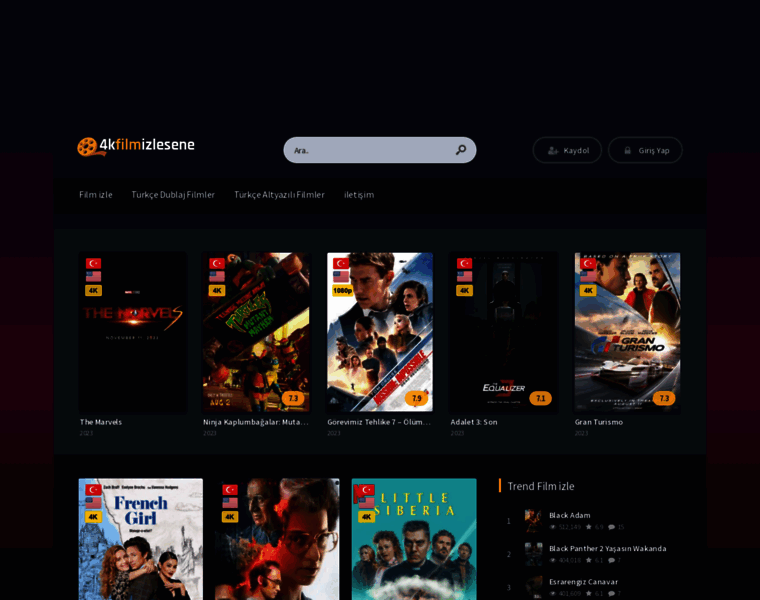Click the Black Adam small thumbnail

(x=533, y=521)
